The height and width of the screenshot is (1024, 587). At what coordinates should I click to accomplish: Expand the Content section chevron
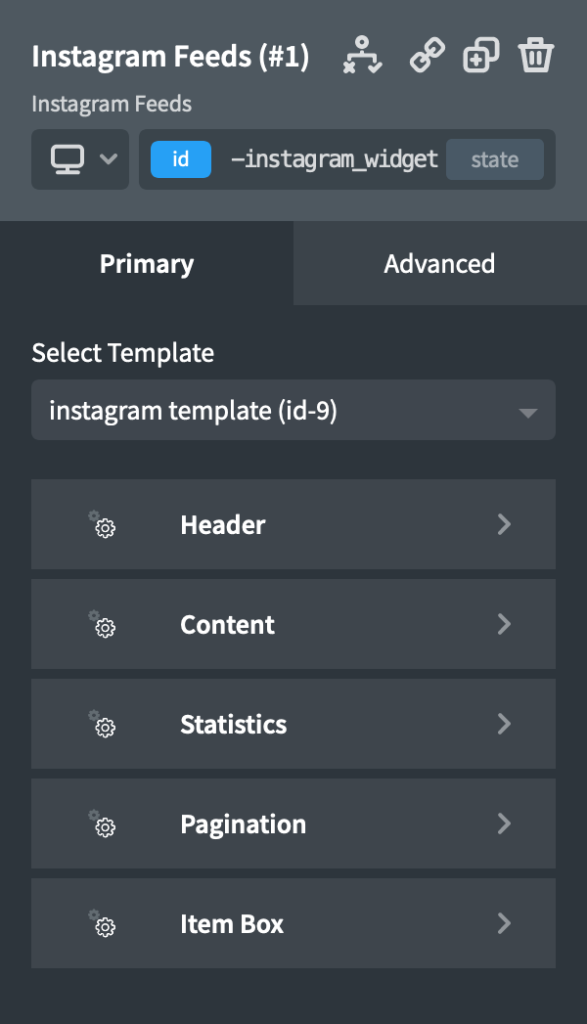[x=504, y=624]
